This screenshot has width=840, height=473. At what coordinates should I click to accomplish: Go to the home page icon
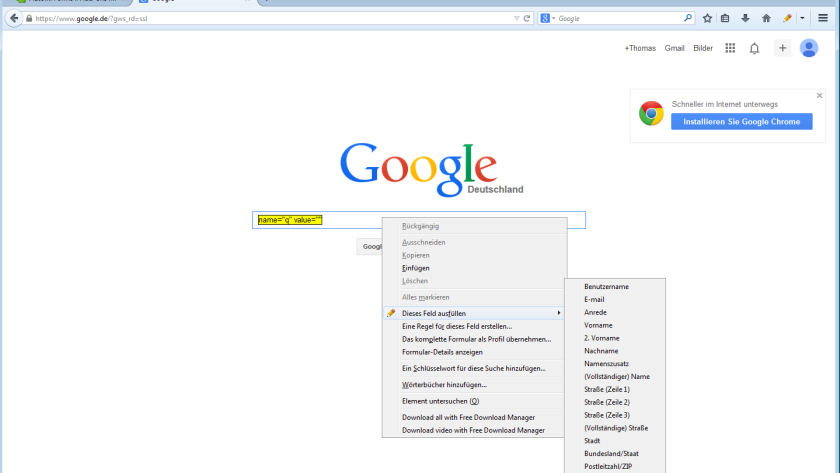[x=766, y=18]
